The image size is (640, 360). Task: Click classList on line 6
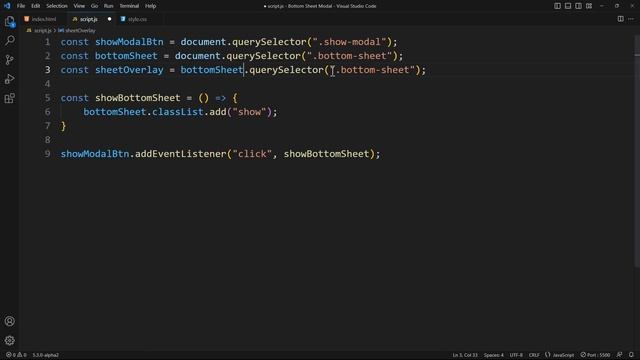tap(178, 112)
